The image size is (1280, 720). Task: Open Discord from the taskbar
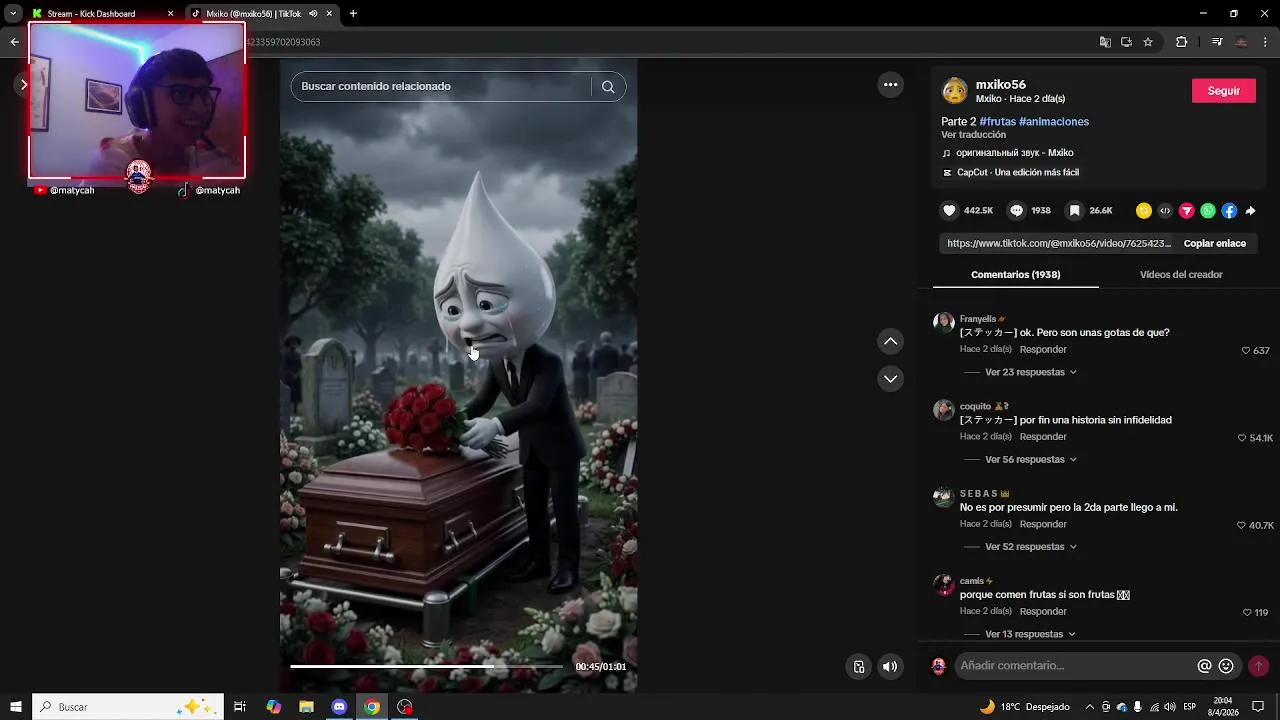tap(339, 707)
